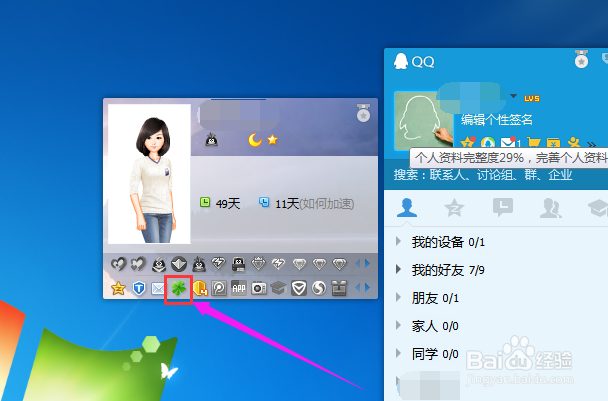
Task: Click the penguin with feather badge icon
Action: pos(159,264)
